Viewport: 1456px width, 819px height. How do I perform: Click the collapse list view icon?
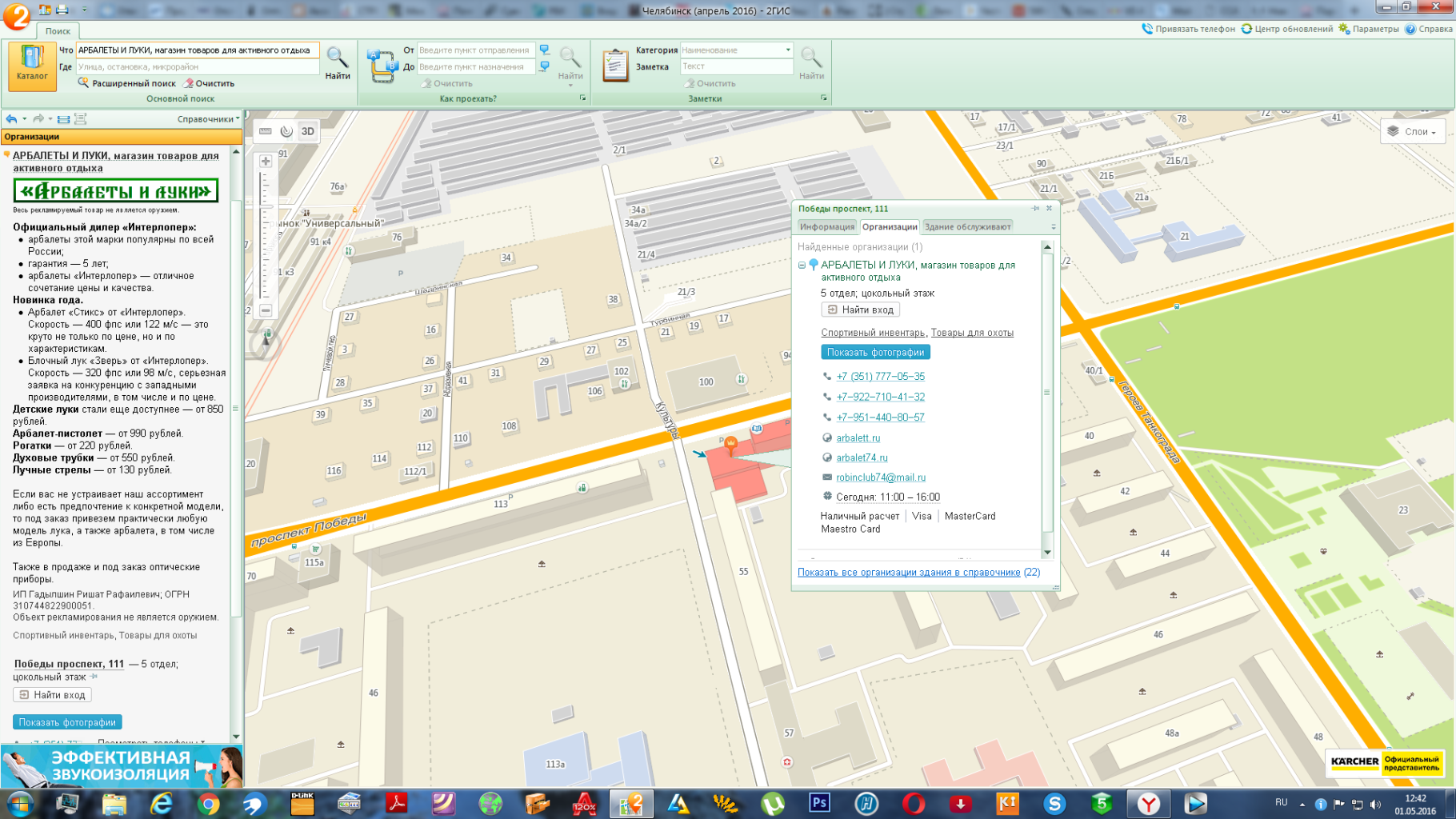click(x=63, y=119)
